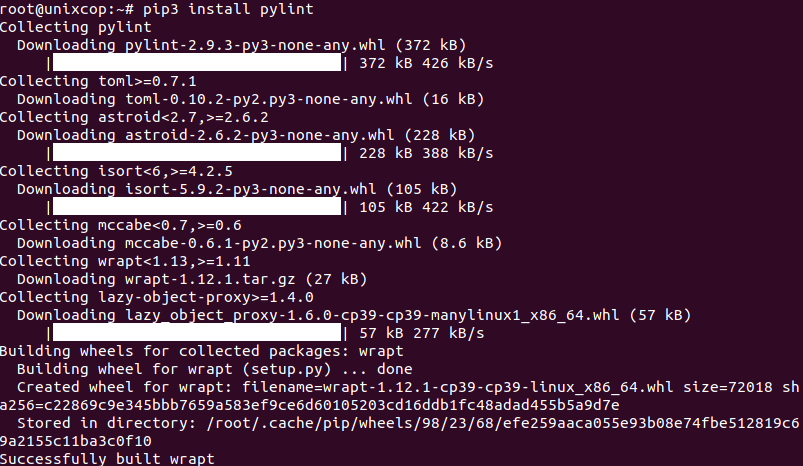Click the 228 kB 388 kB/s speed text

[426, 153]
